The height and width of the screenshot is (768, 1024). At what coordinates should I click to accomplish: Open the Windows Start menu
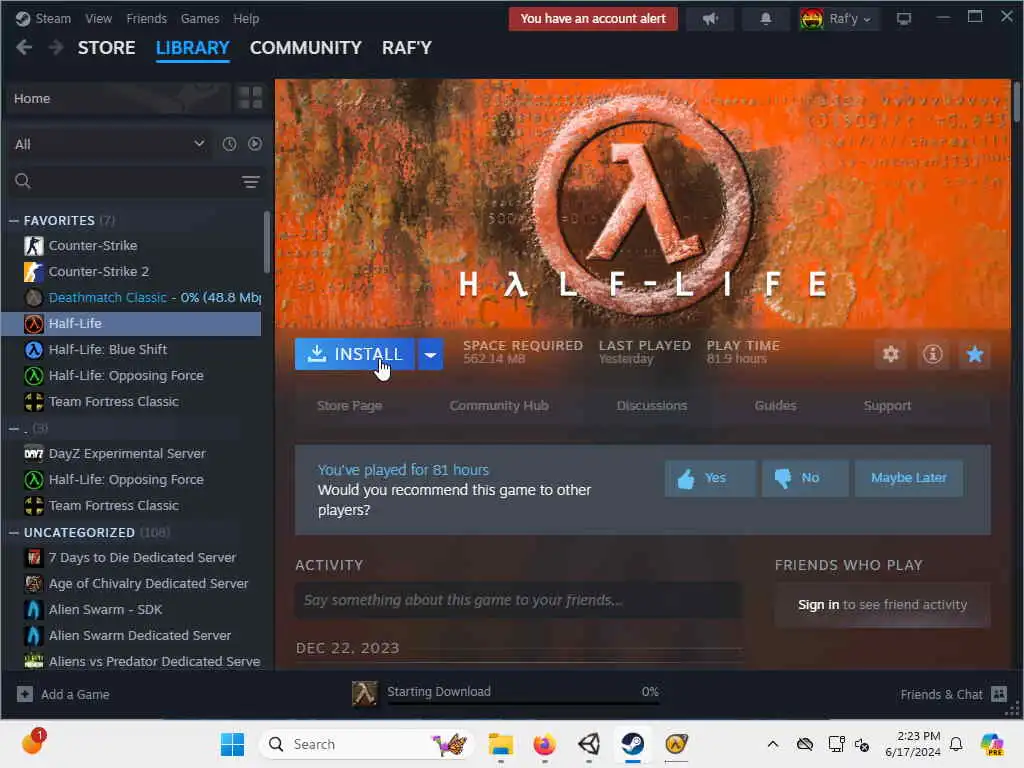pyautogui.click(x=232, y=744)
